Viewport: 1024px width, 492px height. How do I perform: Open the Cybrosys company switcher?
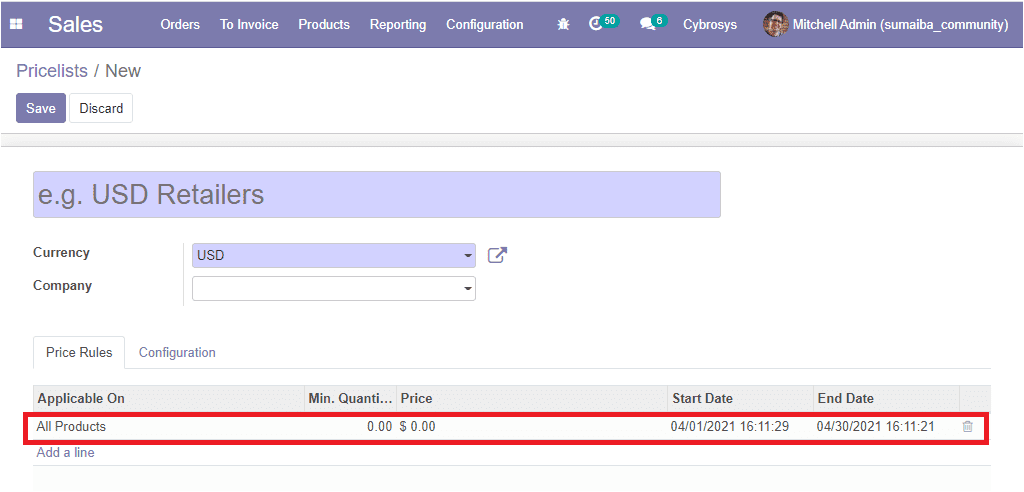point(710,25)
